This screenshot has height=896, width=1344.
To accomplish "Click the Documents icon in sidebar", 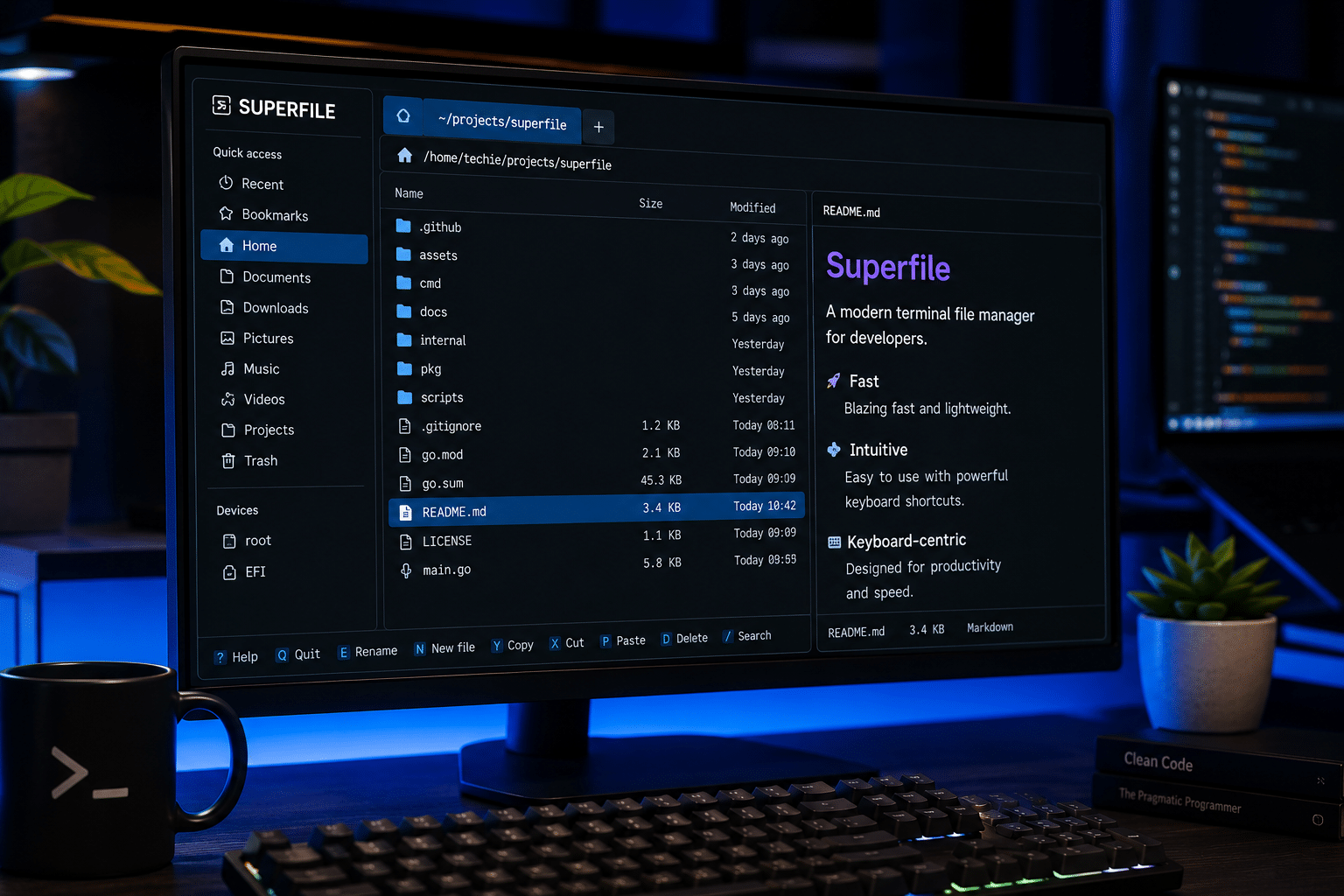I will click(x=227, y=276).
